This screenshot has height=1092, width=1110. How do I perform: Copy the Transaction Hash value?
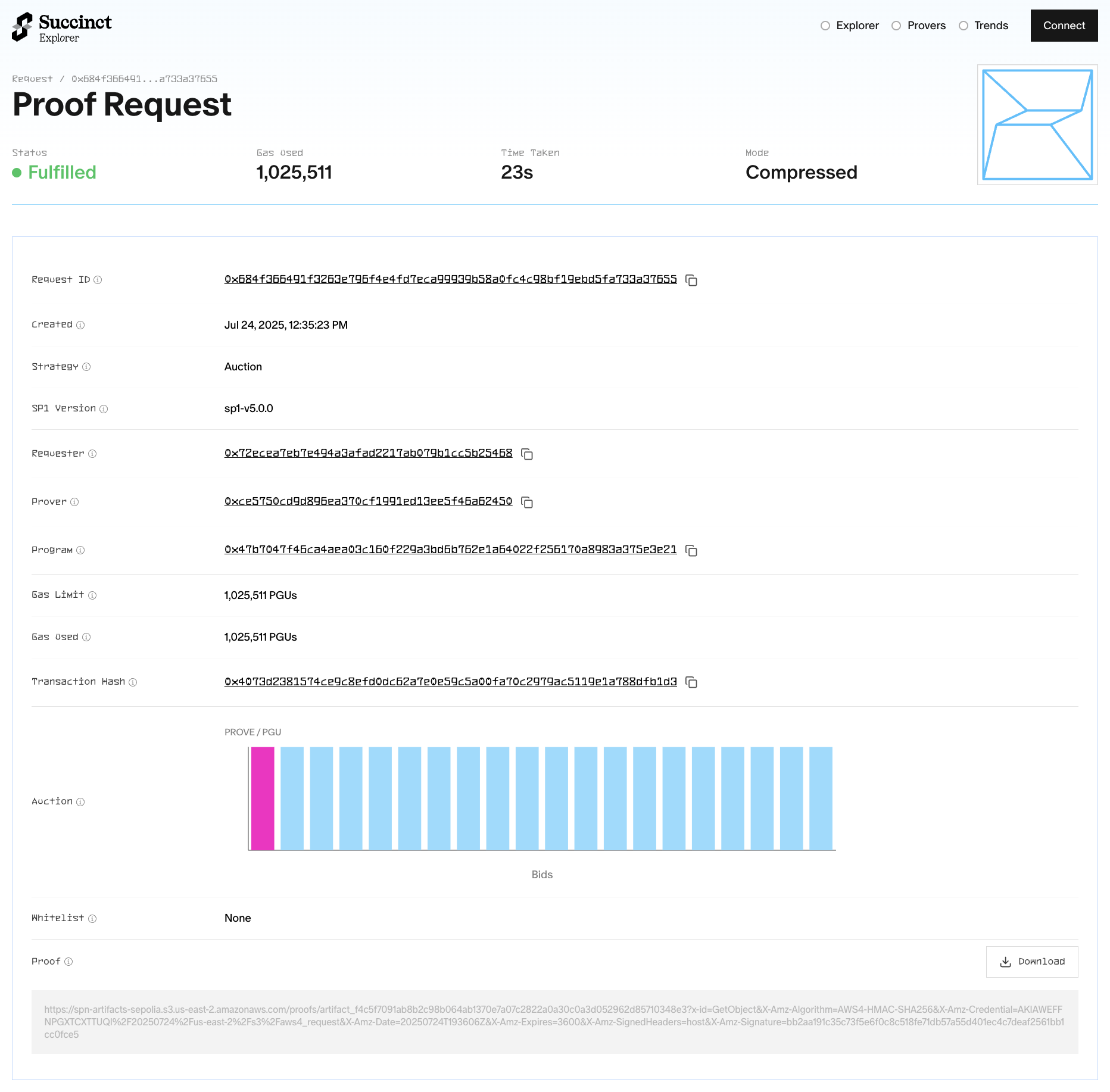[691, 682]
